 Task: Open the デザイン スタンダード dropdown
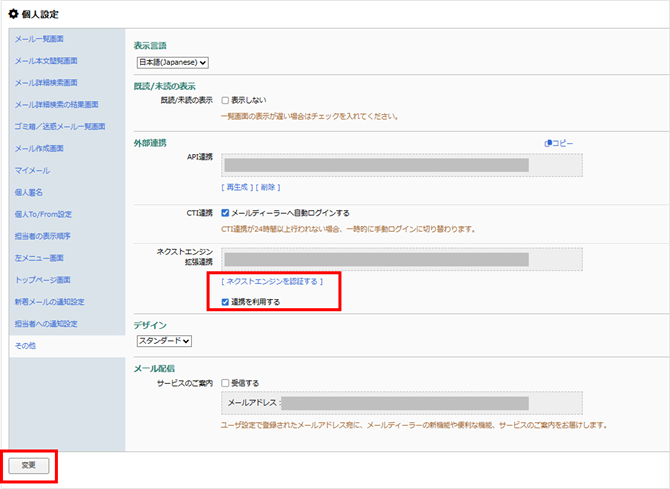164,341
